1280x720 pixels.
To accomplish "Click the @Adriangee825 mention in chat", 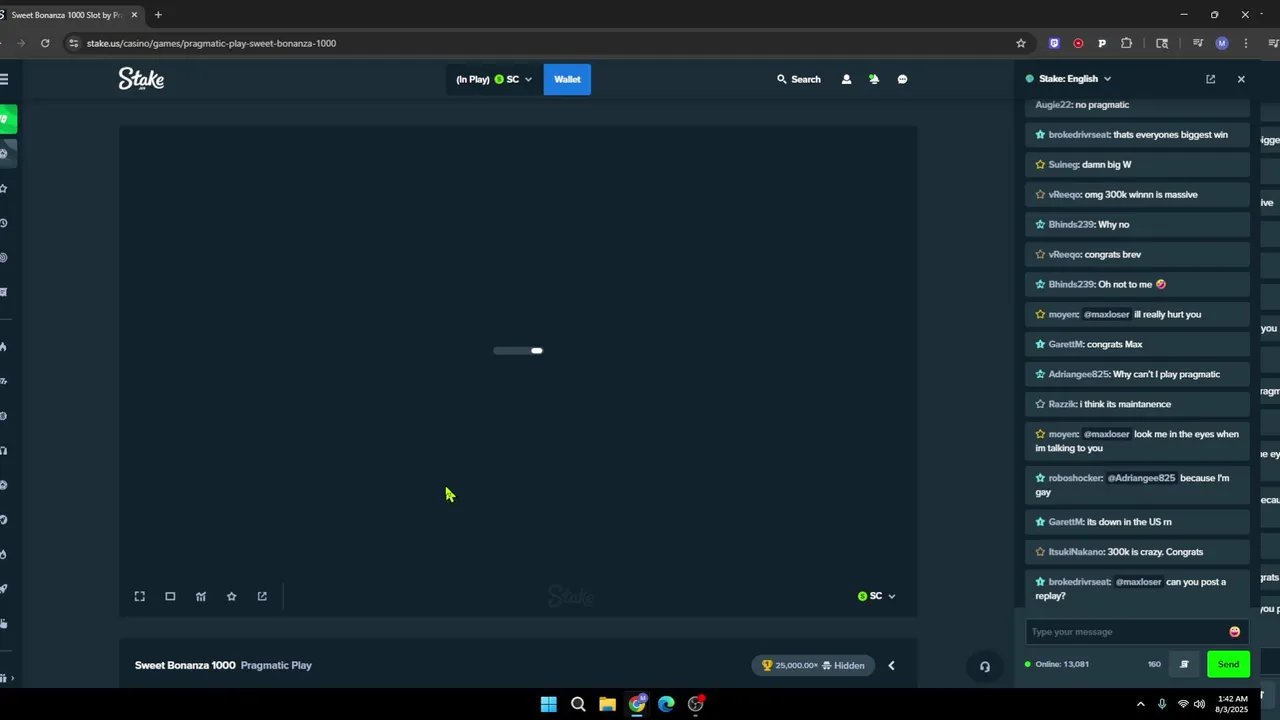I will (x=1141, y=478).
